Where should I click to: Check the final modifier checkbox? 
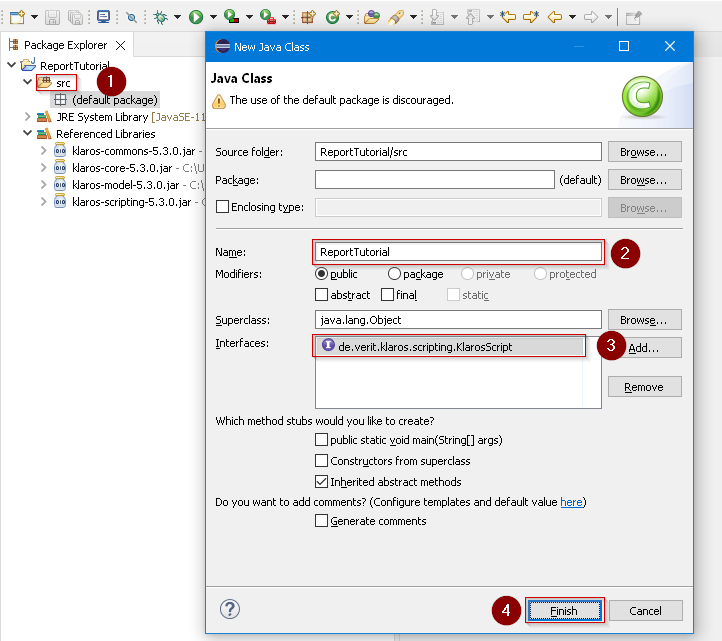(x=387, y=294)
